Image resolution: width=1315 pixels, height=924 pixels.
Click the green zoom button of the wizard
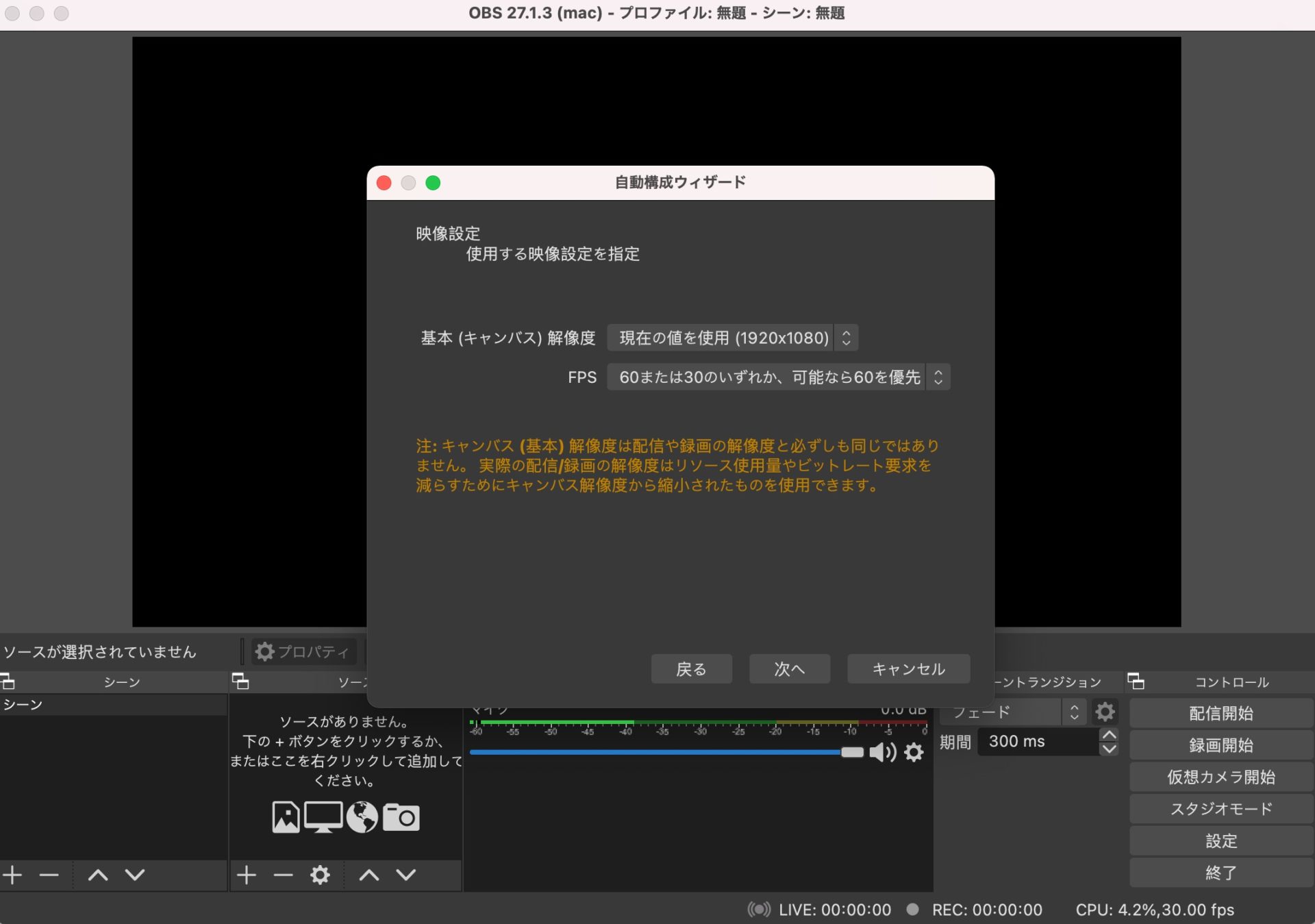(x=433, y=183)
